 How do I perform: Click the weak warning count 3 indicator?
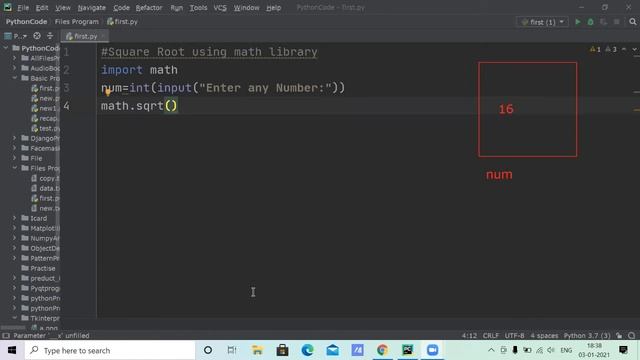coord(611,49)
